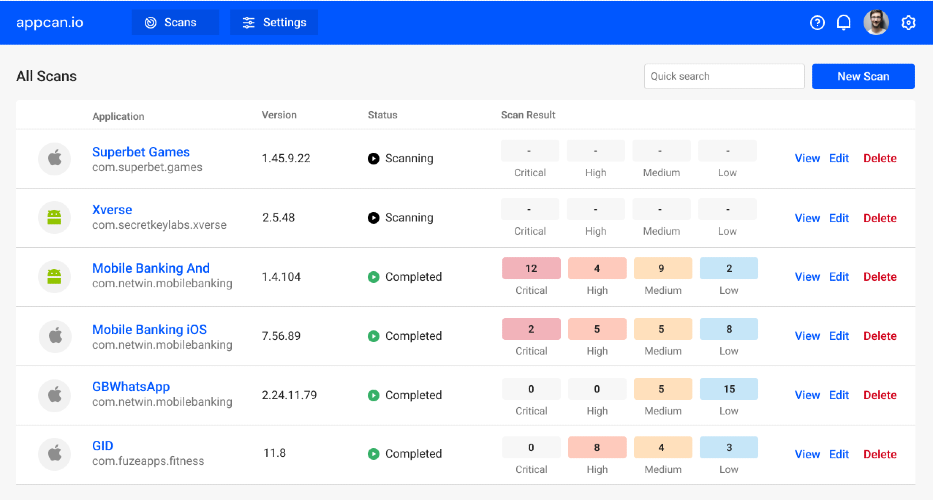View the GBWhatsApp scan
This screenshot has height=500, width=933.
pyautogui.click(x=807, y=395)
